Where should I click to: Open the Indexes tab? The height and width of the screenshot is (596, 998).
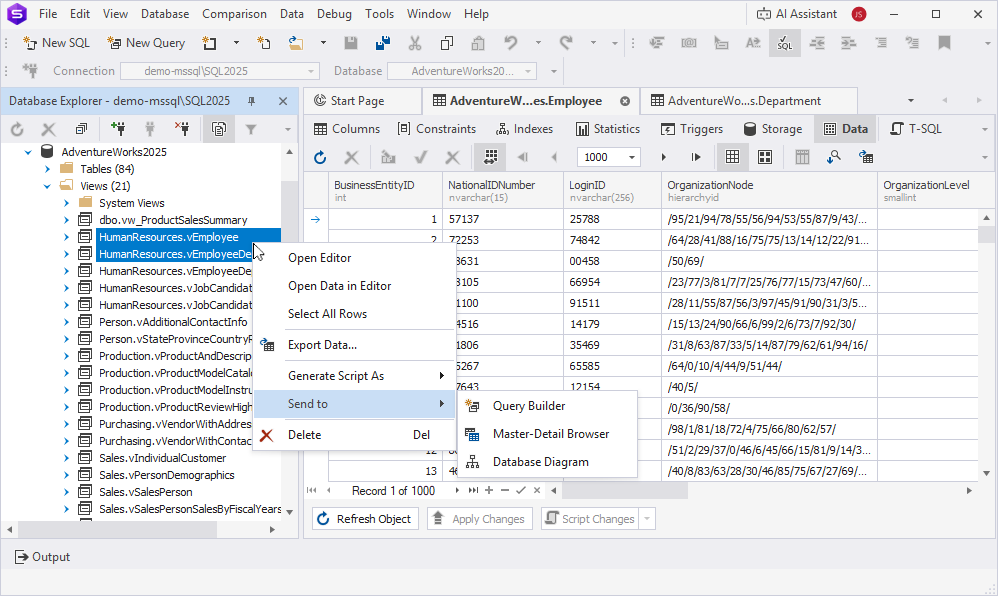(524, 129)
